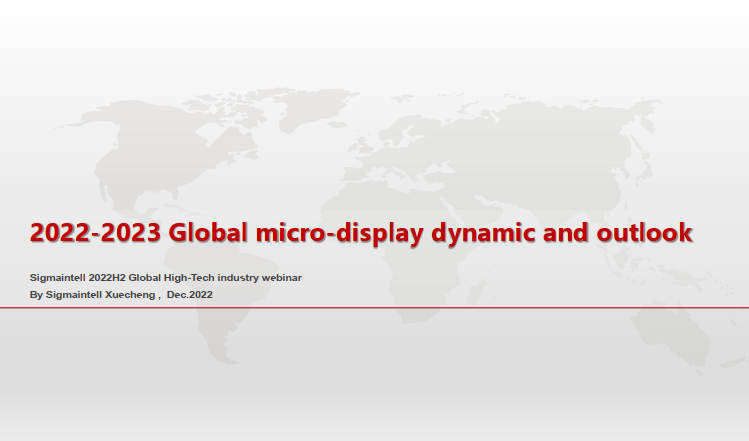Viewport: 749px width, 441px height.
Task: Select the Sigmaintell 2022H2 webinar subtitle line
Action: (166, 276)
